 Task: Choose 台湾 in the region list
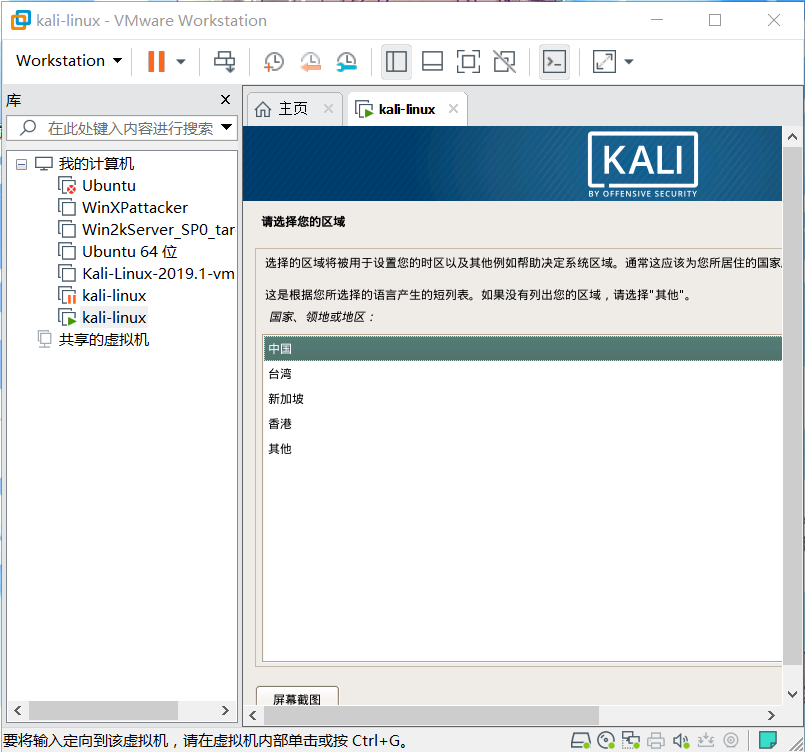point(523,374)
